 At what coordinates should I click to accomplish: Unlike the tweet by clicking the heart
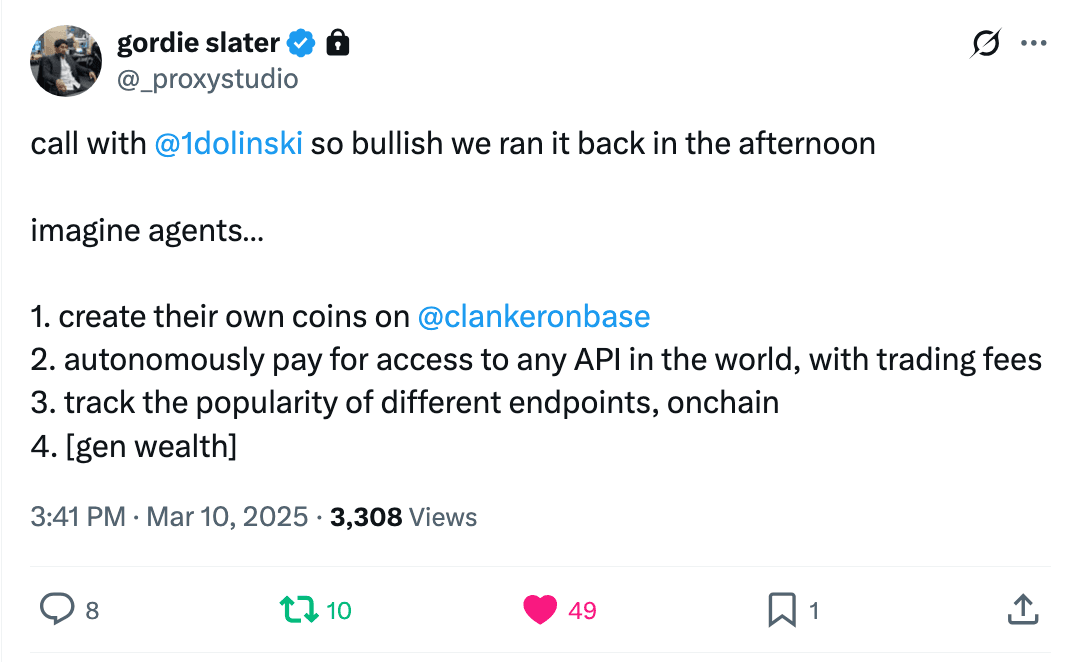539,609
